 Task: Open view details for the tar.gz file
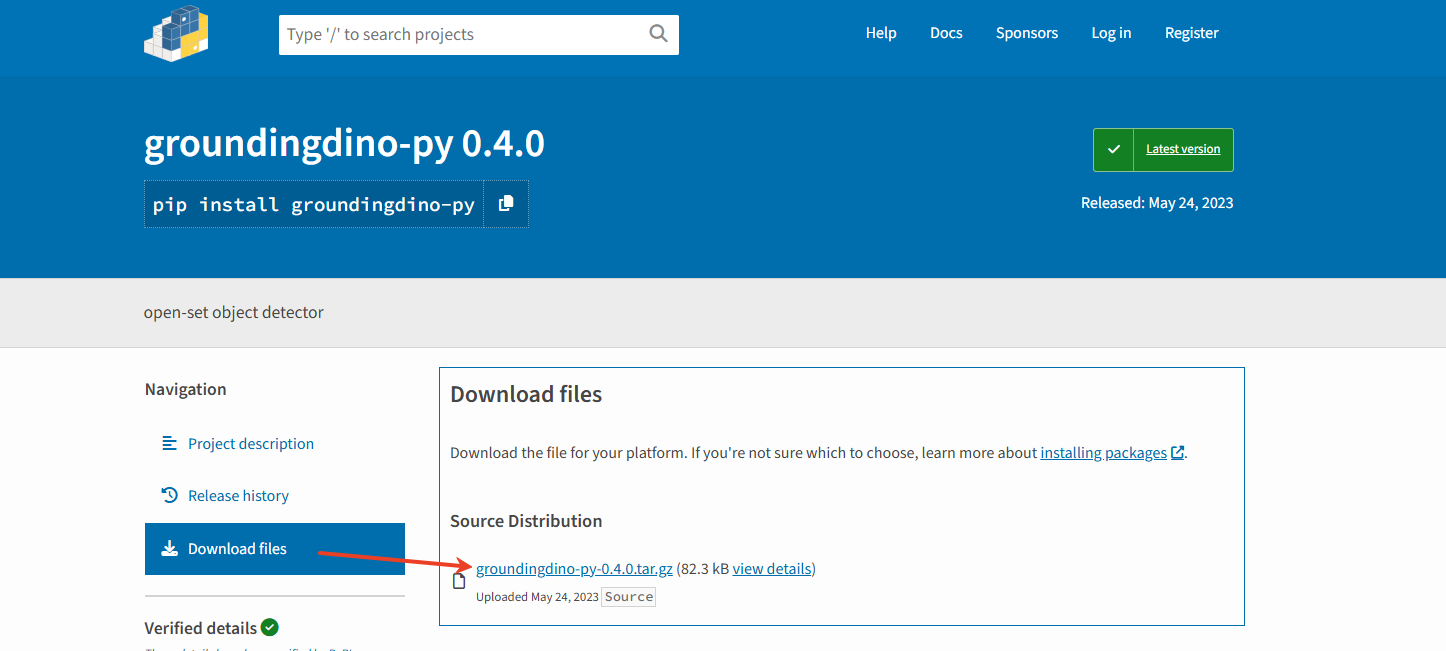coord(771,568)
